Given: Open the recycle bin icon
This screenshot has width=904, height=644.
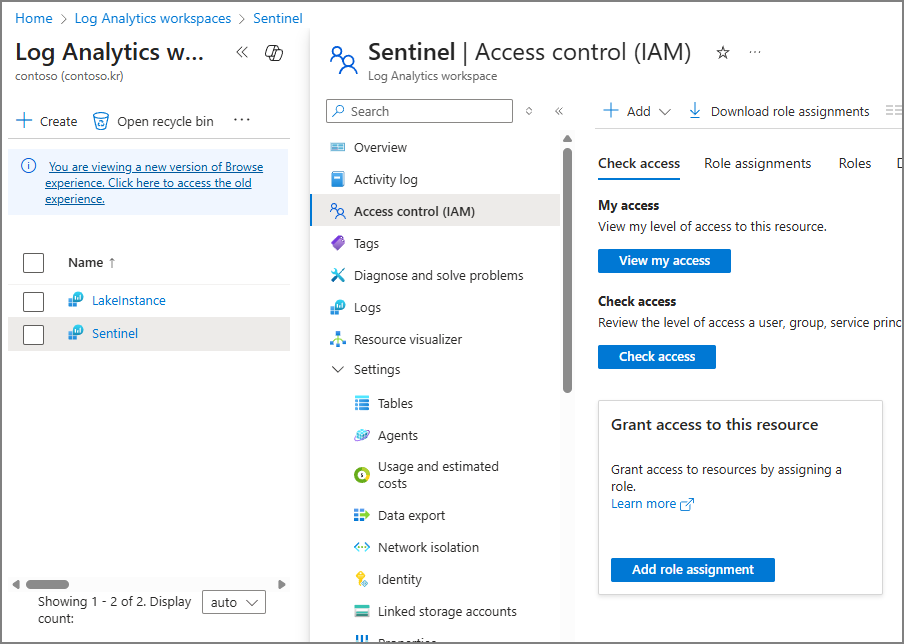Looking at the screenshot, I should pyautogui.click(x=101, y=121).
